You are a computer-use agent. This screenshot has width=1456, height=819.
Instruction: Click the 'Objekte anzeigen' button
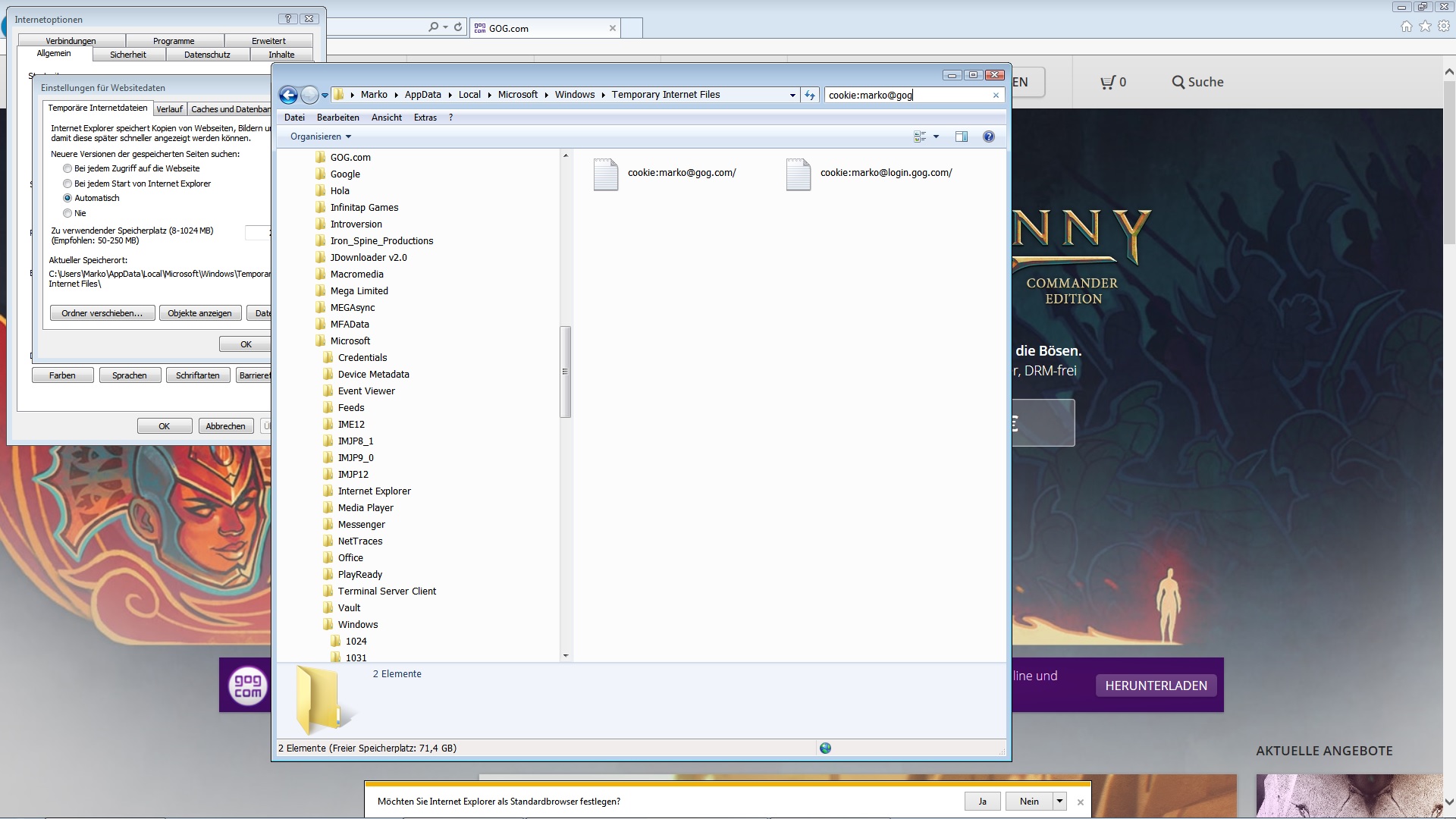coord(199,313)
